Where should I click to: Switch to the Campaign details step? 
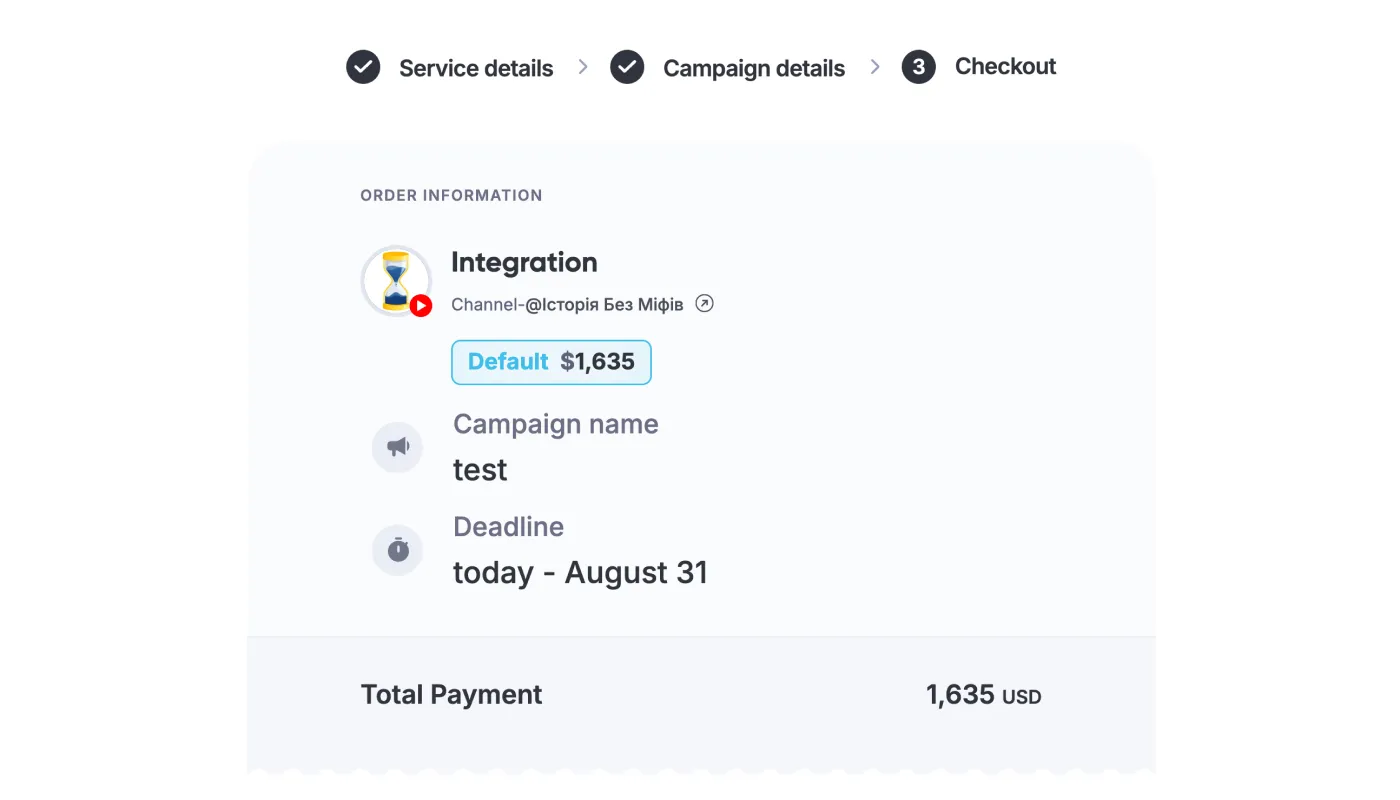753,67
